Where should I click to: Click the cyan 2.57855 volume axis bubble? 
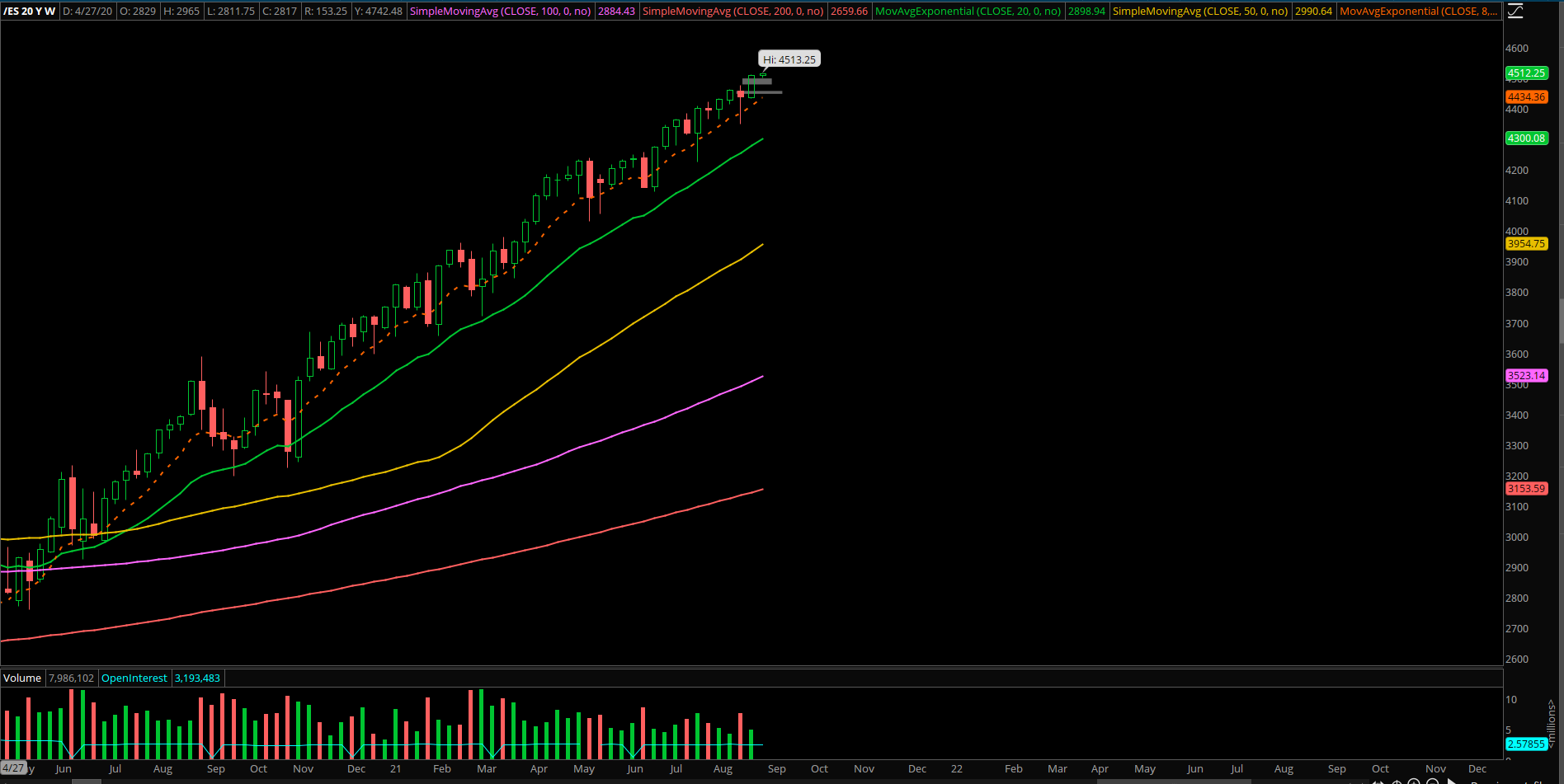tap(1527, 744)
